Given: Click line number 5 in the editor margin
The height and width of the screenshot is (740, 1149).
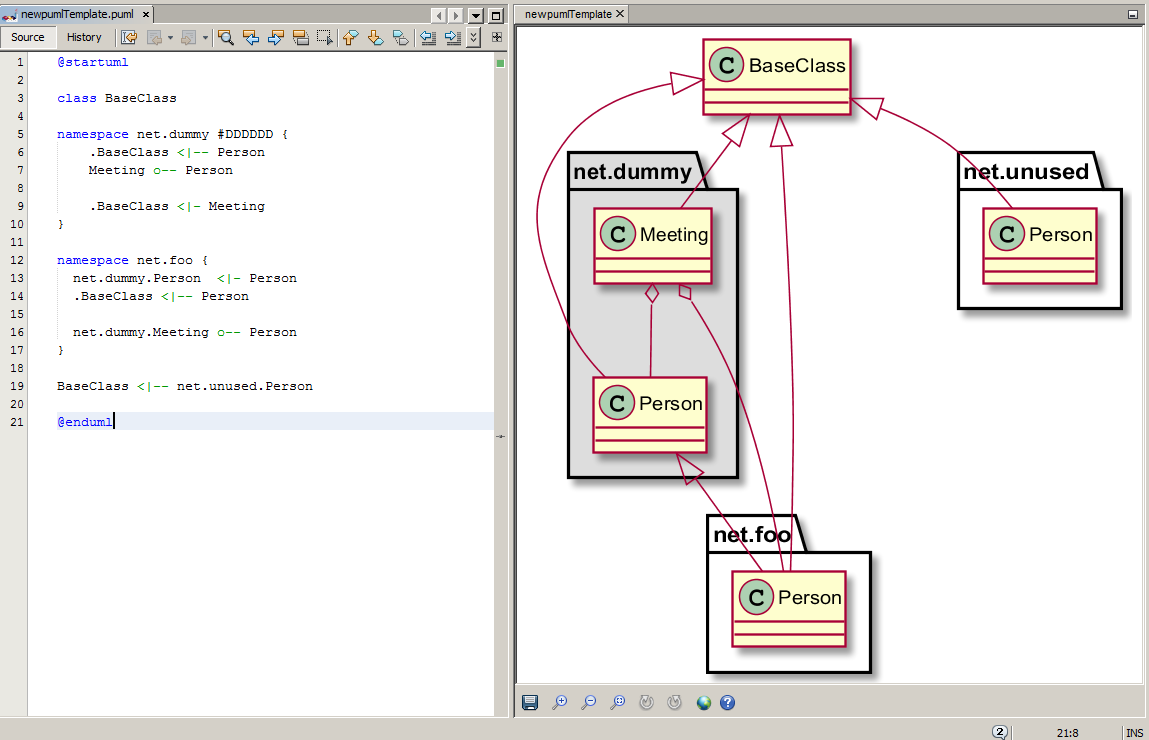Looking at the screenshot, I should coord(20,133).
